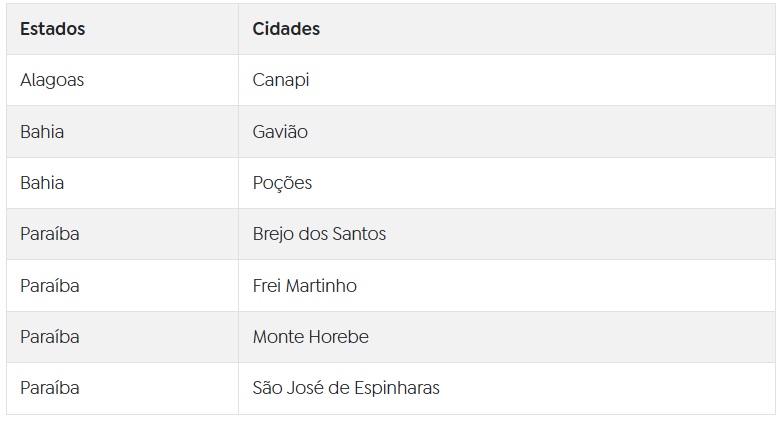Click the word Martinho in the table
Screen dimensions: 779x422
point(321,286)
